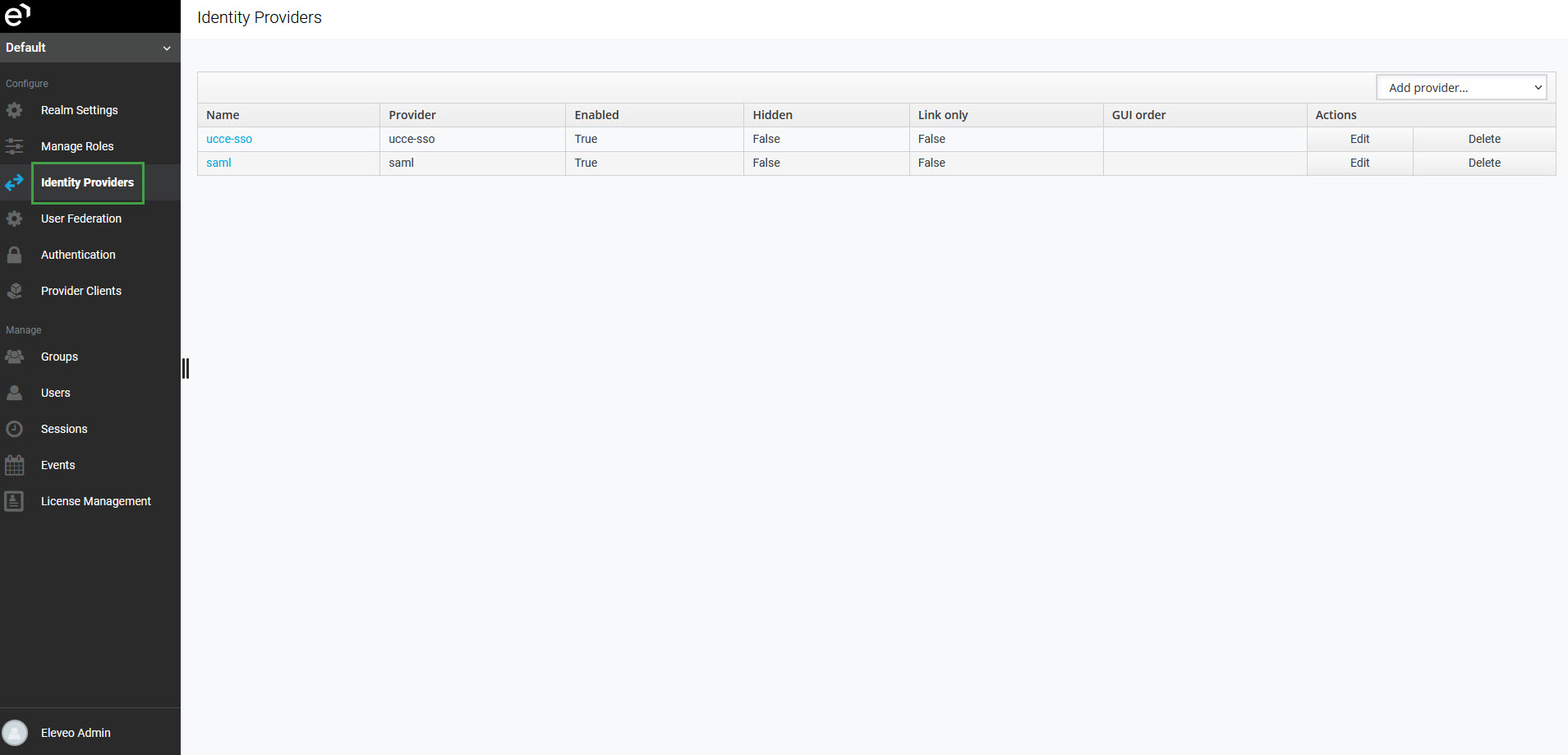The image size is (1568, 755).
Task: Click the Identity Providers arrows icon
Action: [x=15, y=182]
